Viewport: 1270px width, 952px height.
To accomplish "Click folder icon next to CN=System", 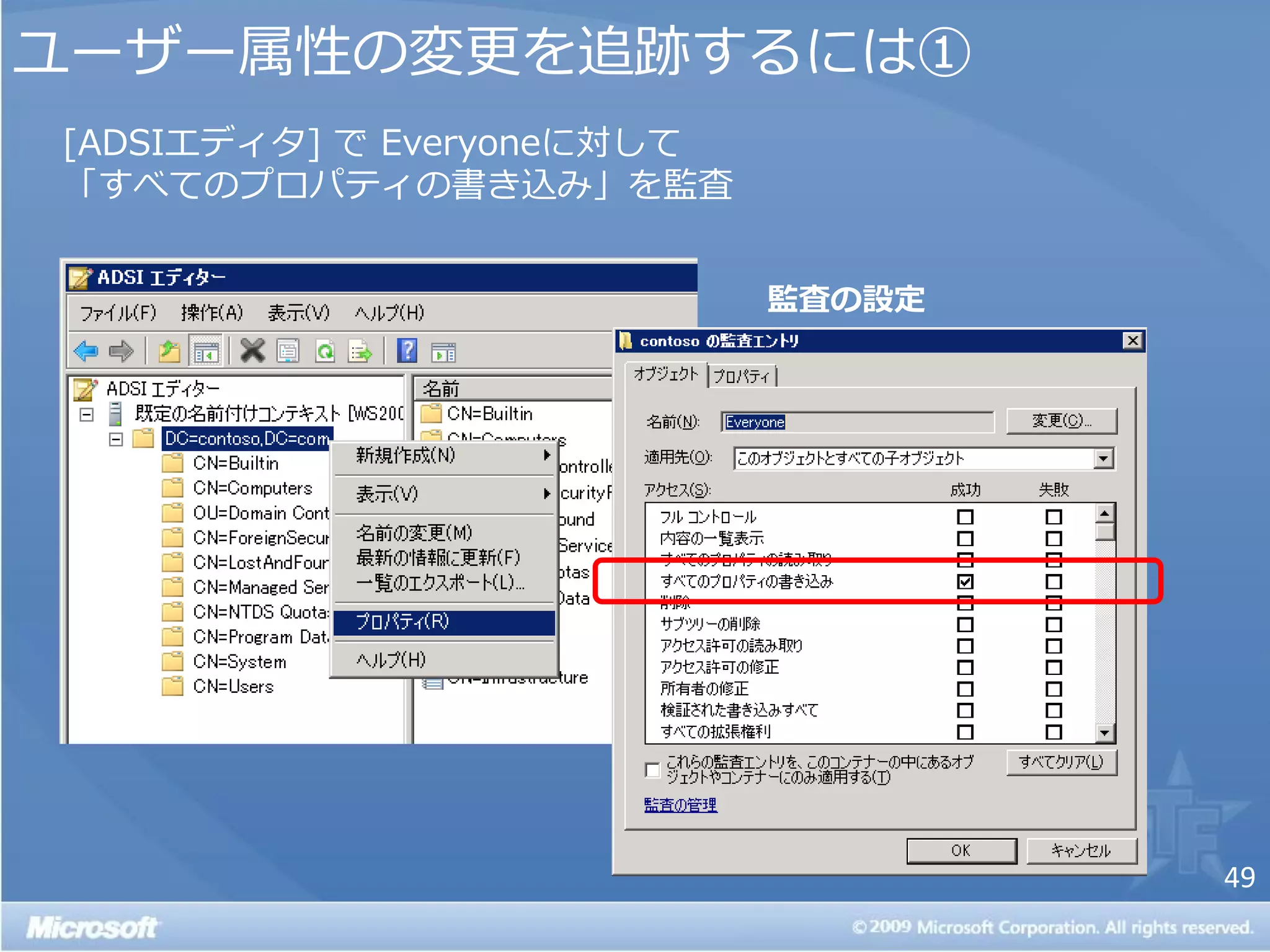I will 173,662.
